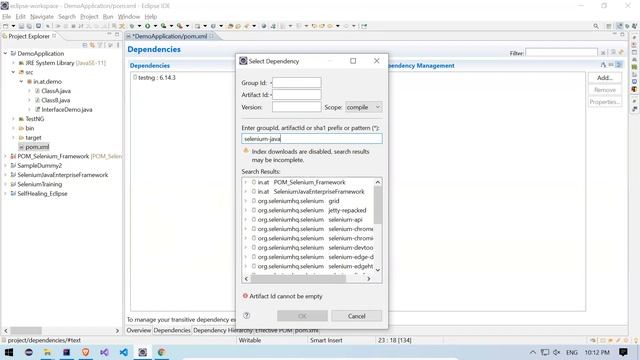Open the notifications center icon
This screenshot has width=640, height=360.
pos(623,352)
